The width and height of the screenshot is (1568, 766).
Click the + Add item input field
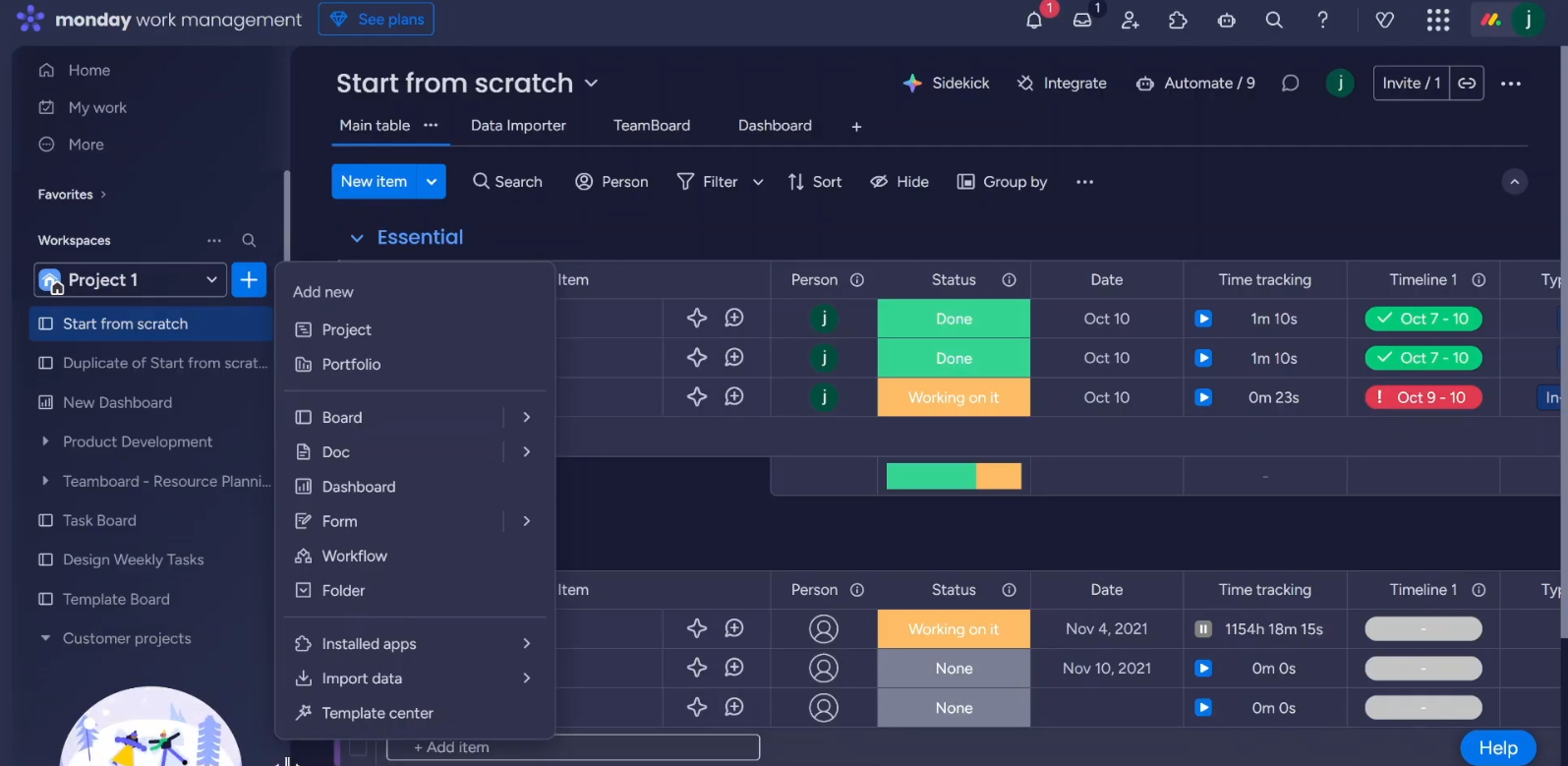(573, 747)
